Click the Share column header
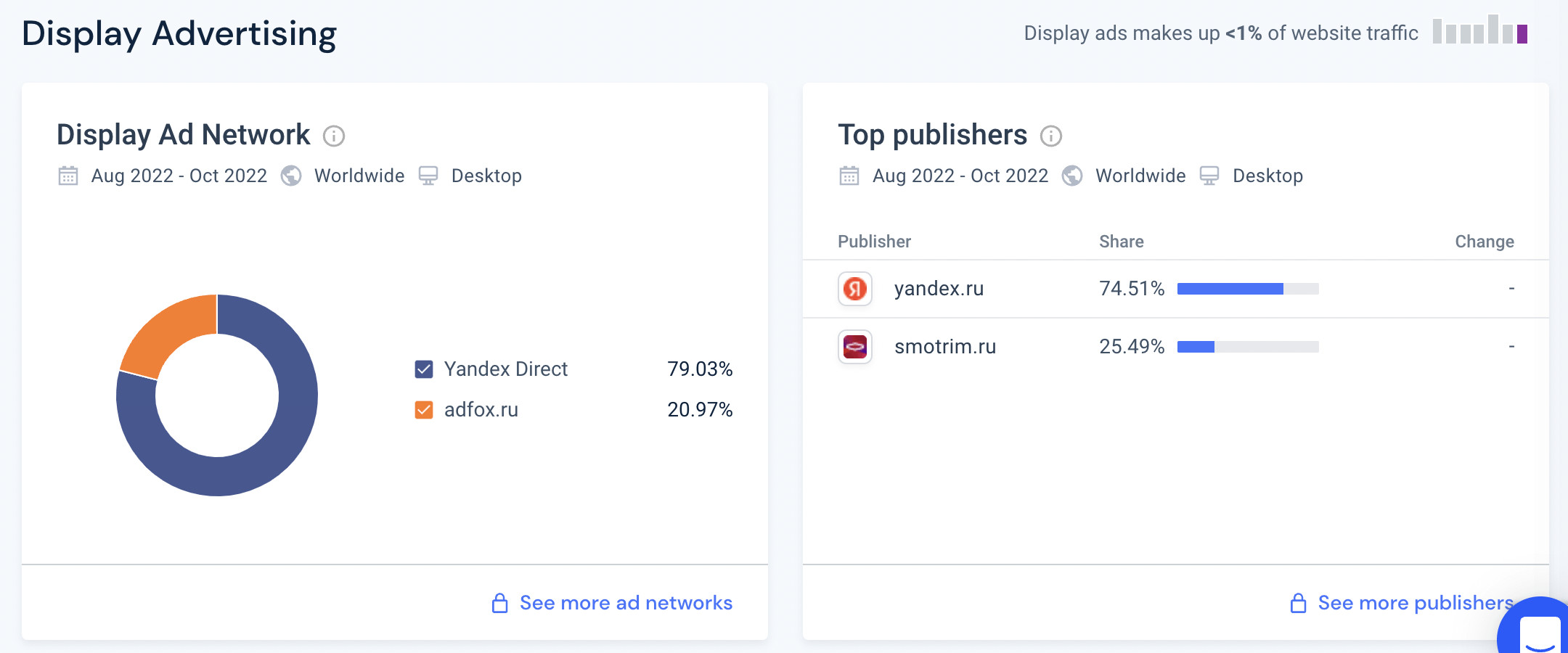 point(1121,242)
